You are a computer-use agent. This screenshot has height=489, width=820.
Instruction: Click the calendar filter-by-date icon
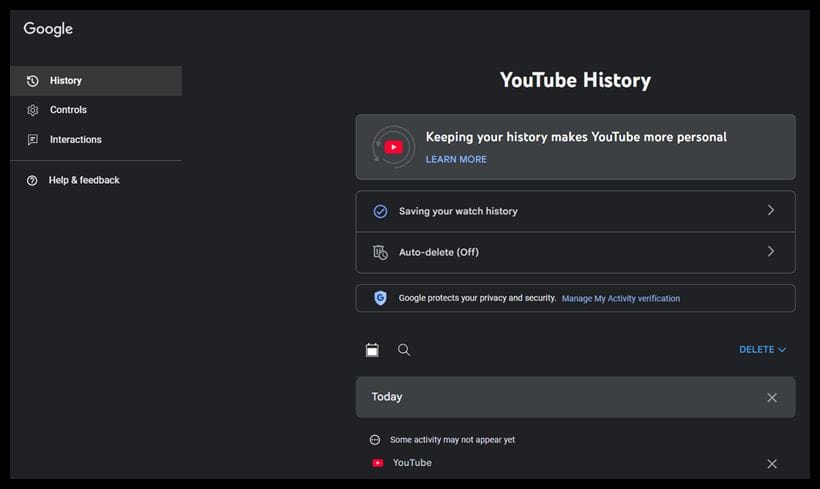point(372,350)
